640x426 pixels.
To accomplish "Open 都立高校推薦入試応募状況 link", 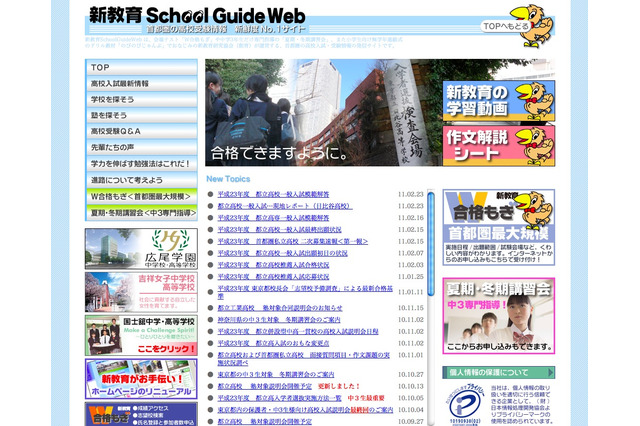I will click(273, 277).
